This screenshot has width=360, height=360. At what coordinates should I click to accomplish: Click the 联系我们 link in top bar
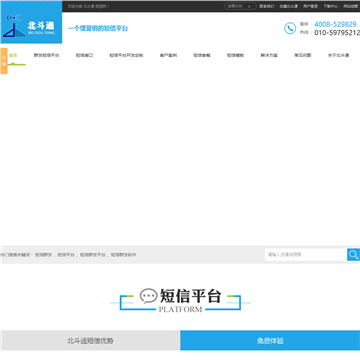[267, 6]
